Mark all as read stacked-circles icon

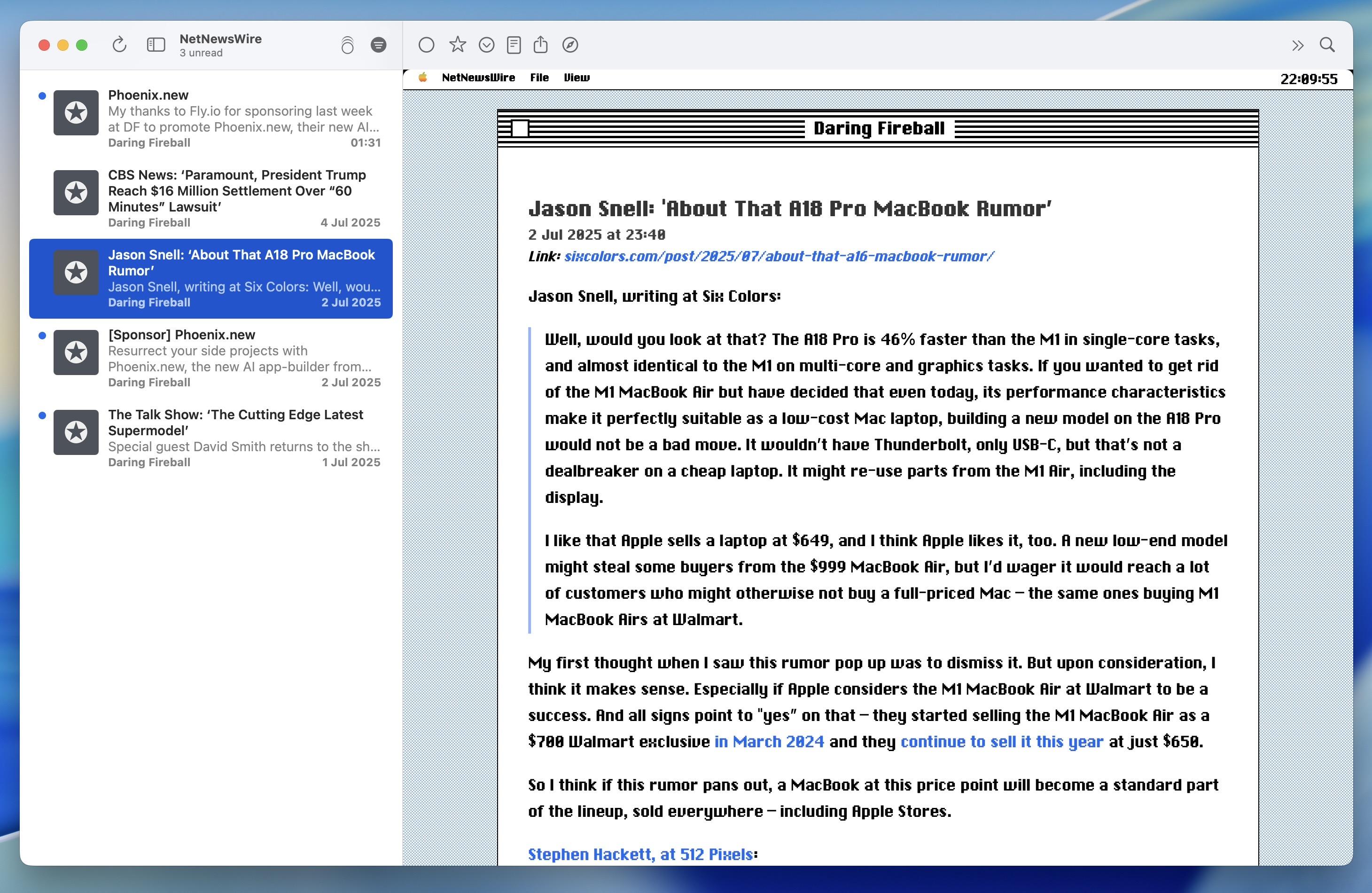[347, 44]
